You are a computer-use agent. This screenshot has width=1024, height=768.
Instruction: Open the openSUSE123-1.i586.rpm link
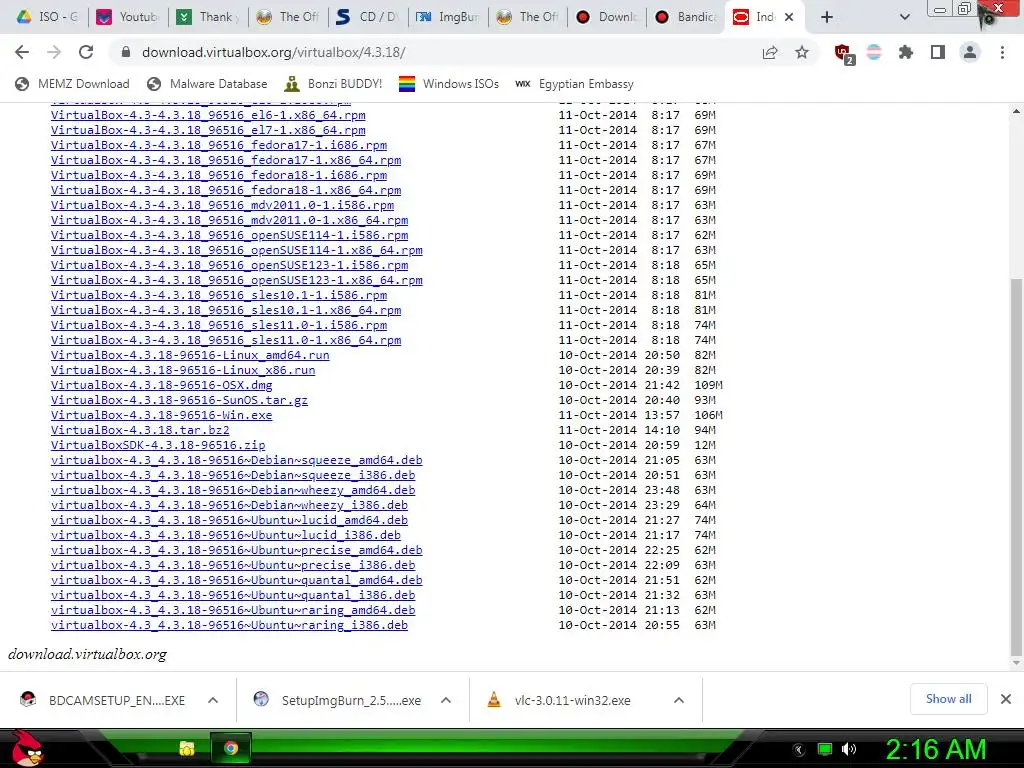coord(229,266)
